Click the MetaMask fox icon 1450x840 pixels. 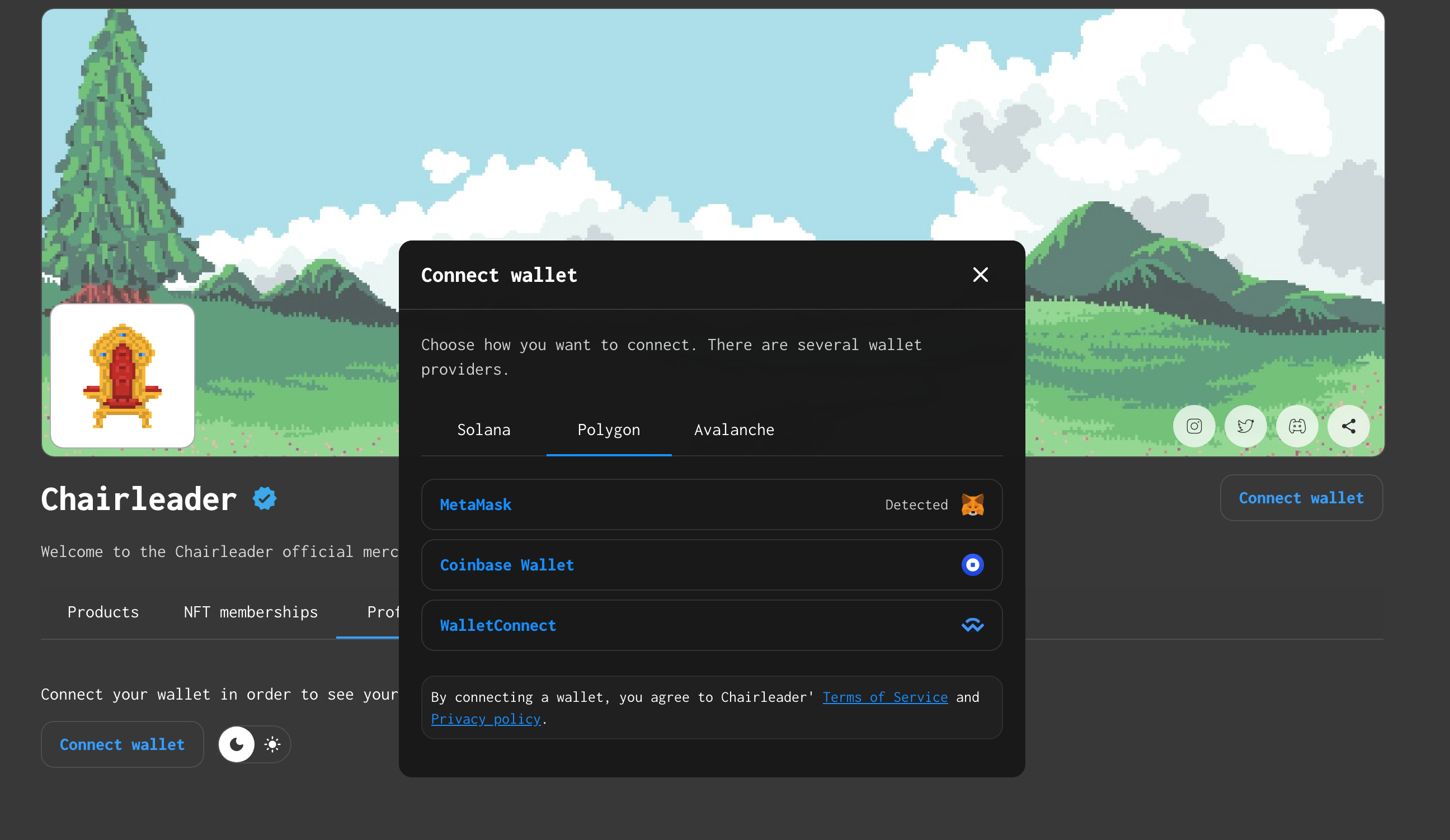[x=972, y=504]
